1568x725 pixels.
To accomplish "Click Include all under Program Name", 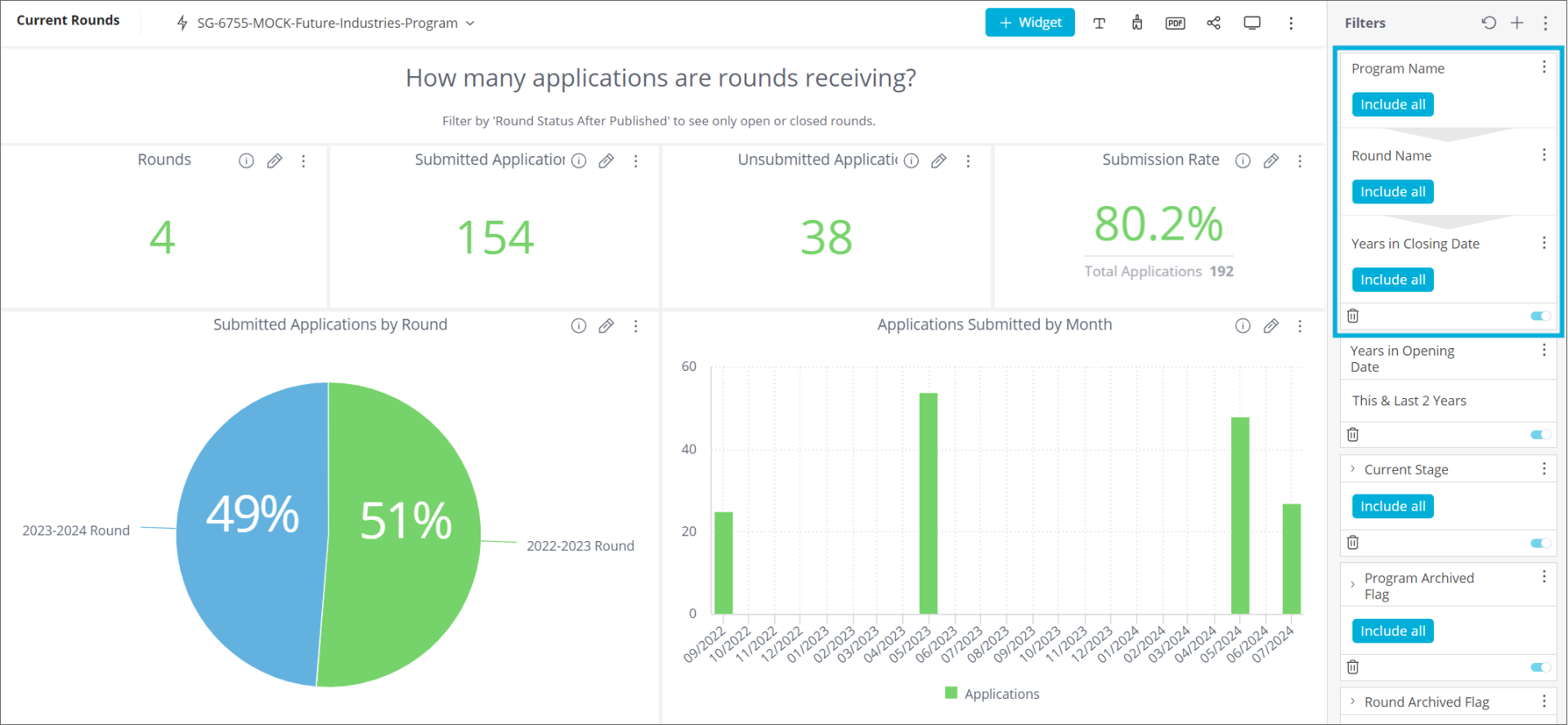I will pos(1392,105).
